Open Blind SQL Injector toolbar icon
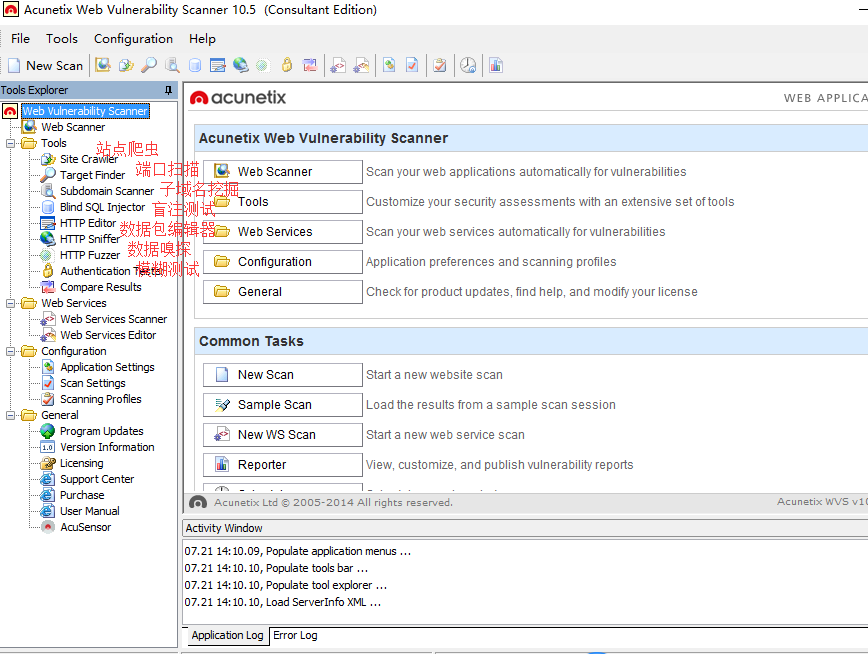This screenshot has width=868, height=654. pos(195,65)
